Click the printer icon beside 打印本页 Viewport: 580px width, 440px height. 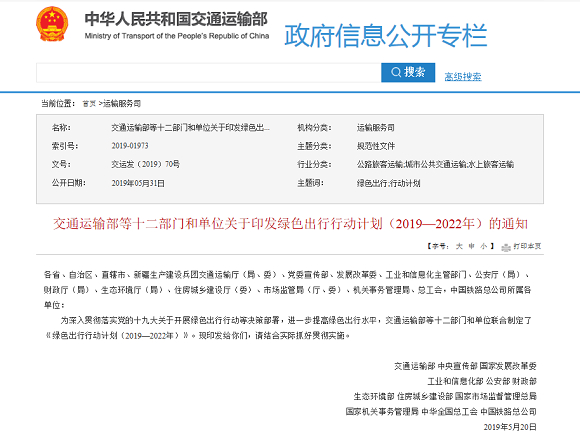(506, 247)
